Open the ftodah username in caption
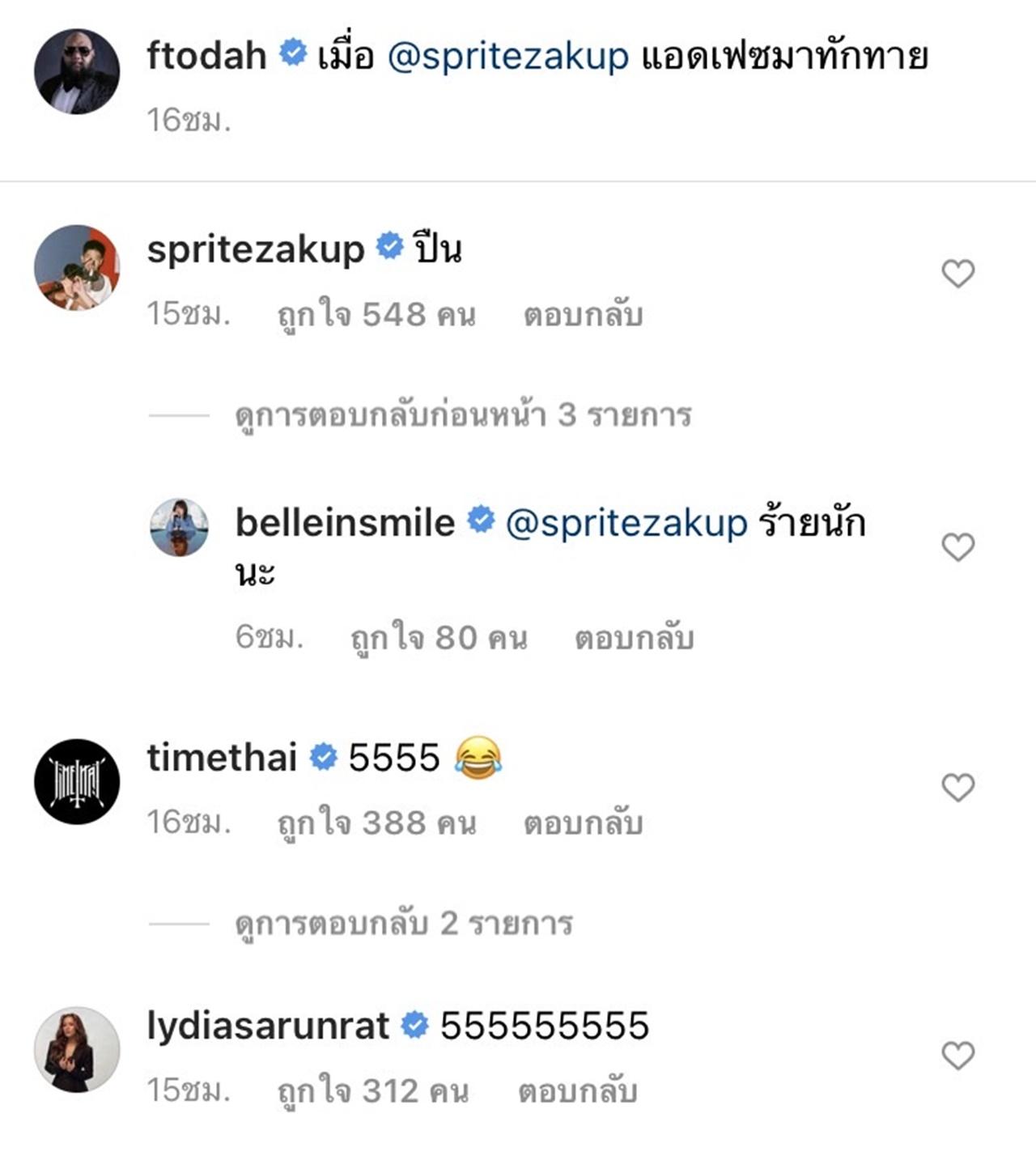The image size is (1036, 1169). click(x=206, y=57)
